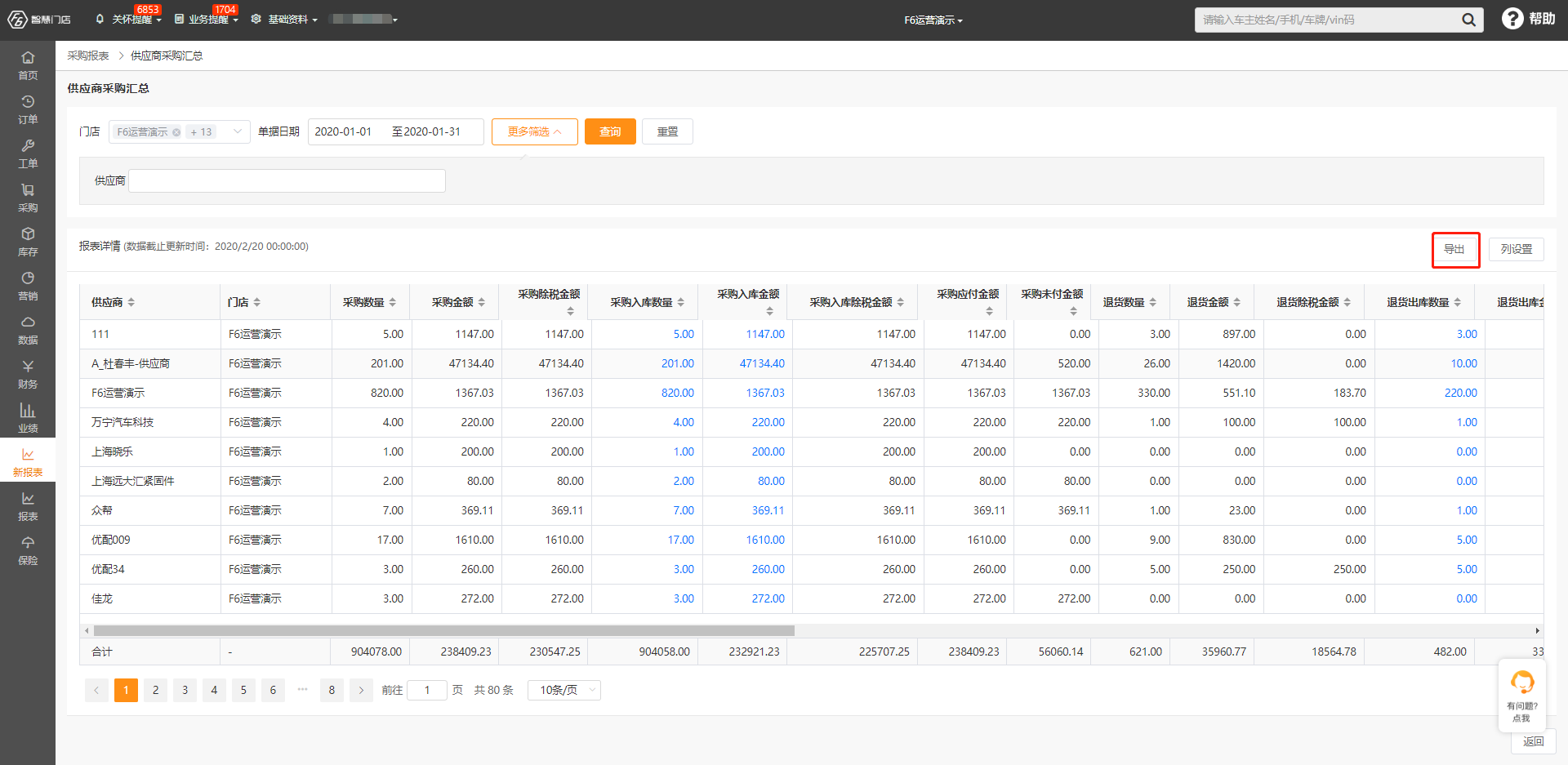Go to page 8

tap(332, 690)
